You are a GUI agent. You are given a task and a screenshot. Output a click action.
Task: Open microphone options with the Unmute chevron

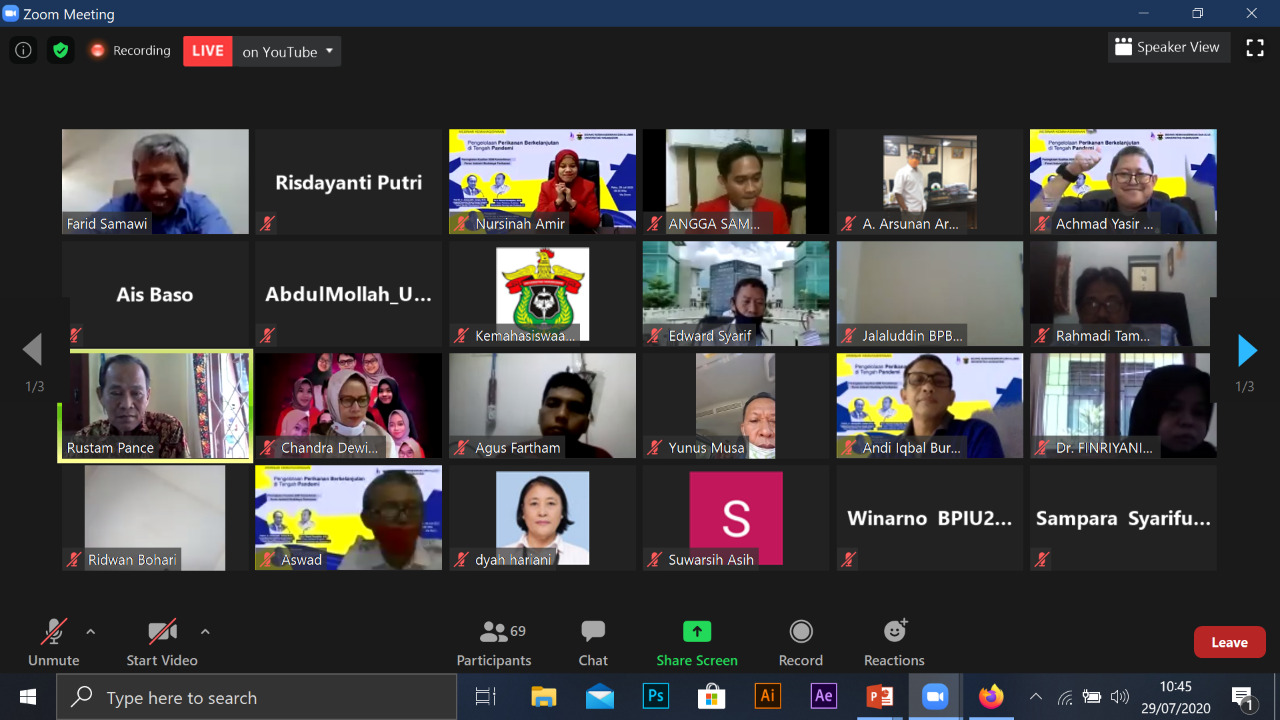coord(90,633)
